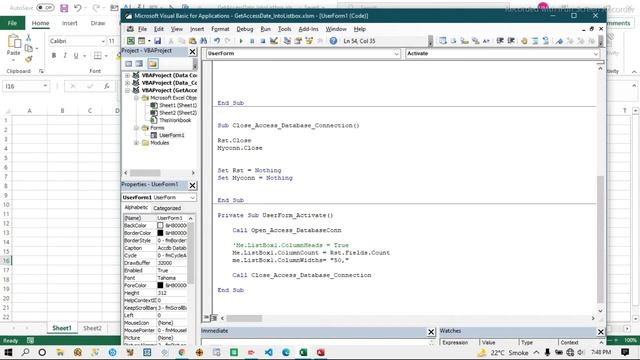Open the Activate procedure dropdown

pyautogui.click(x=596, y=53)
